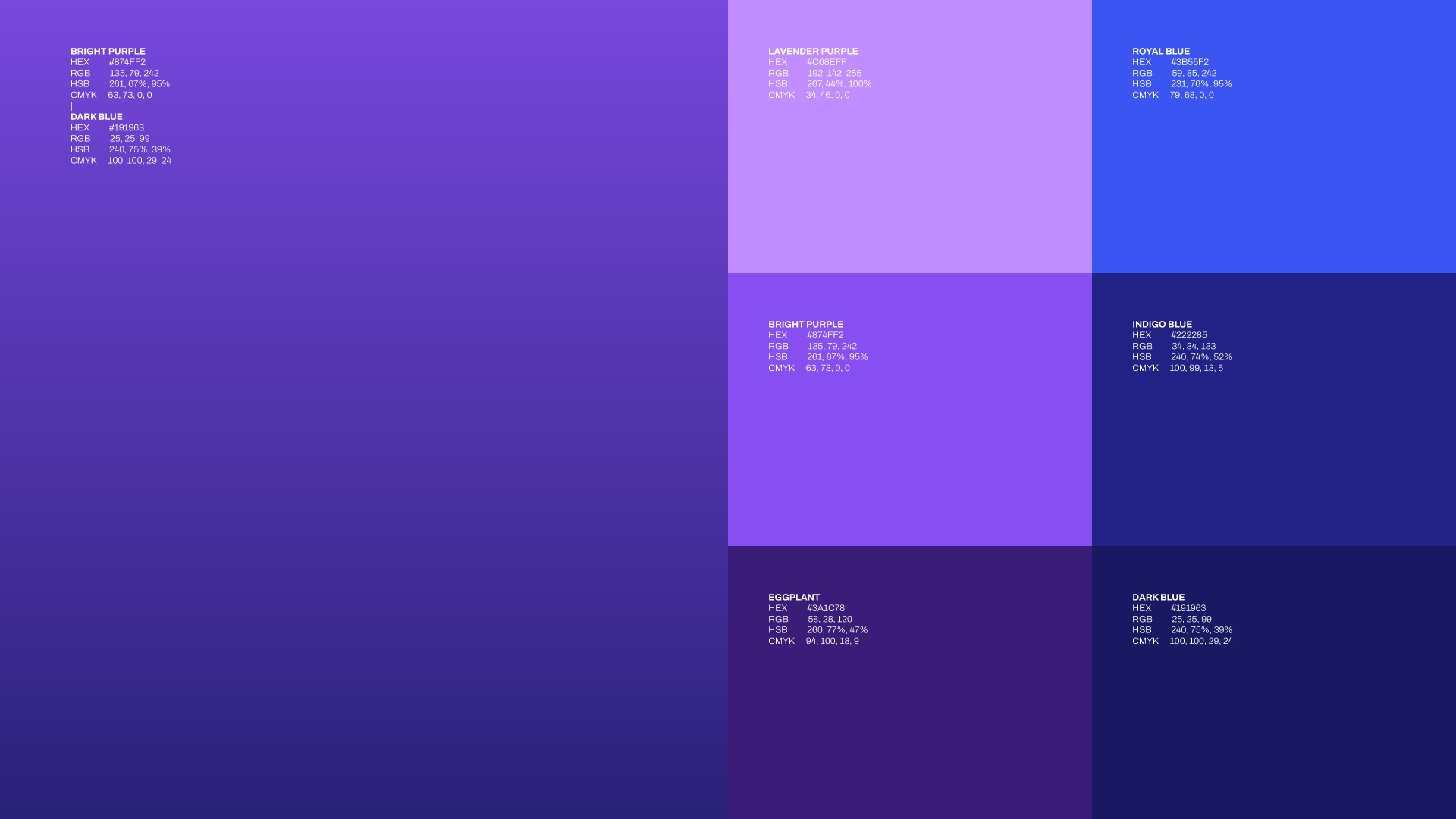
Task: Click the LAVENDER PURPLE heading text
Action: click(813, 52)
